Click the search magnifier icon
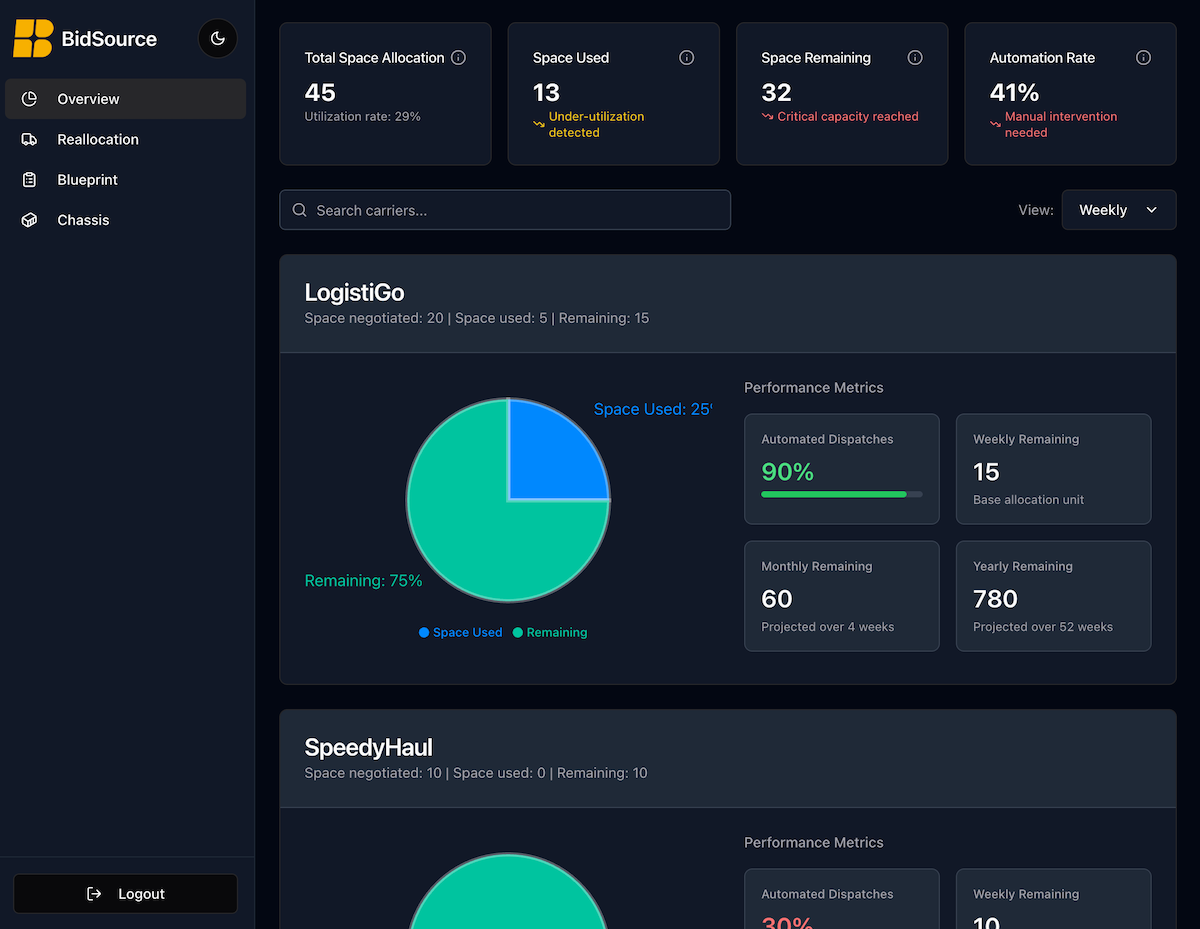The width and height of the screenshot is (1200, 929). (x=299, y=210)
